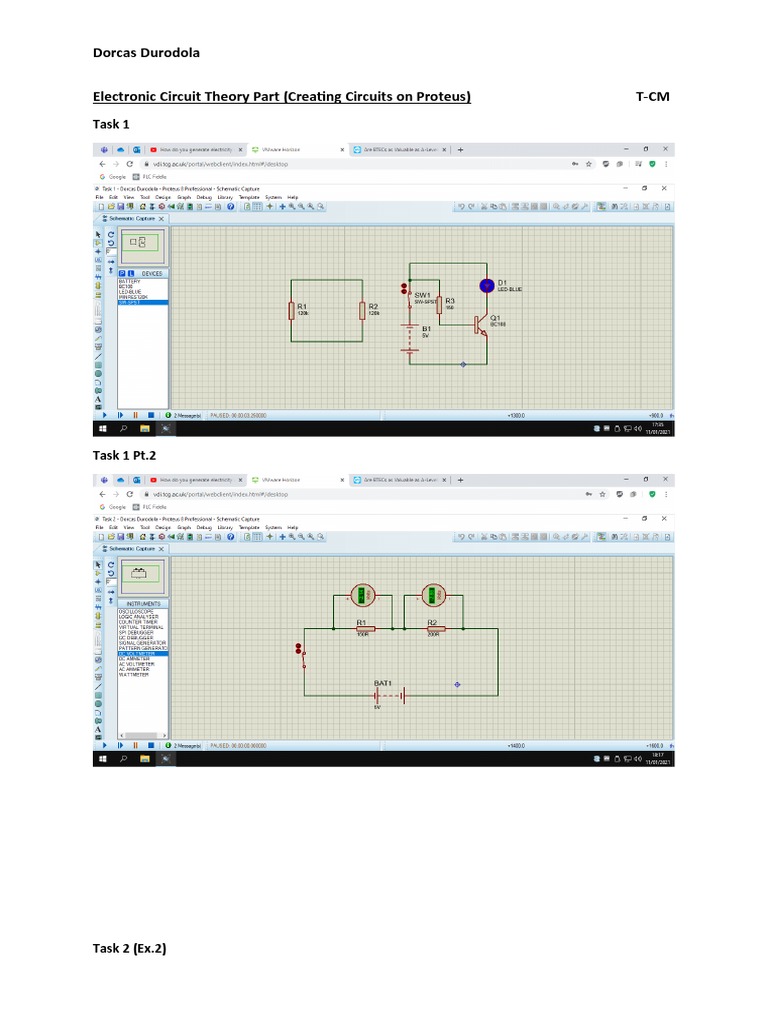Click the BAT1 battery in Task 2 circuit

390,696
